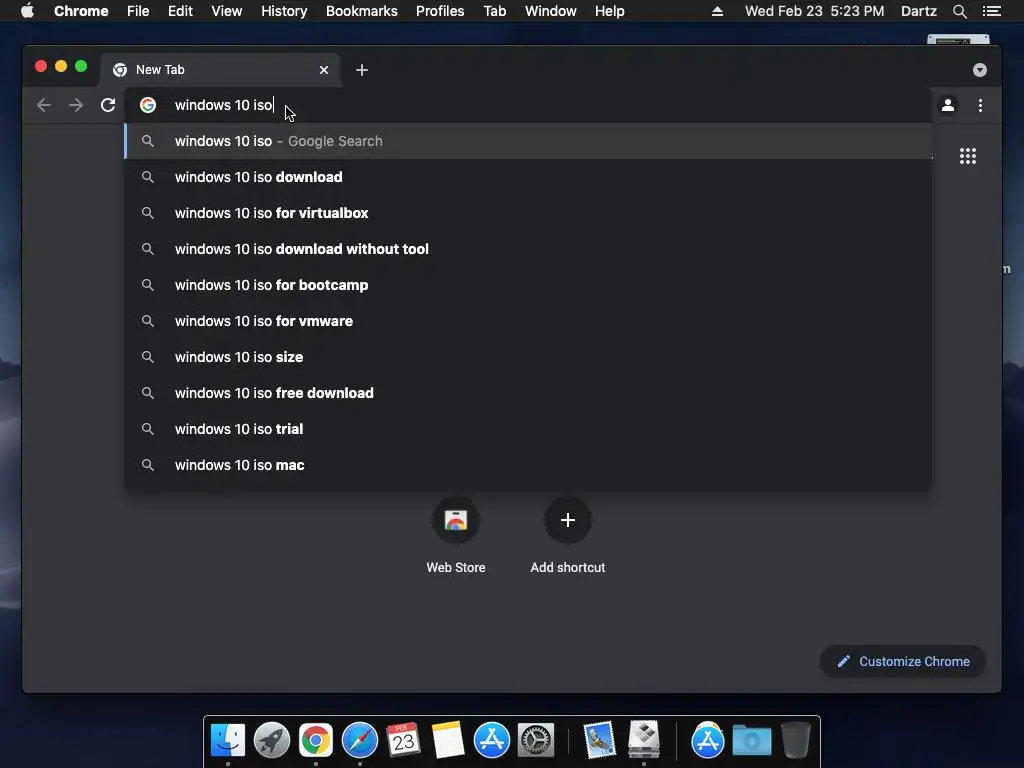Image resolution: width=1024 pixels, height=768 pixels.
Task: Click the Google logo in address bar
Action: point(148,105)
